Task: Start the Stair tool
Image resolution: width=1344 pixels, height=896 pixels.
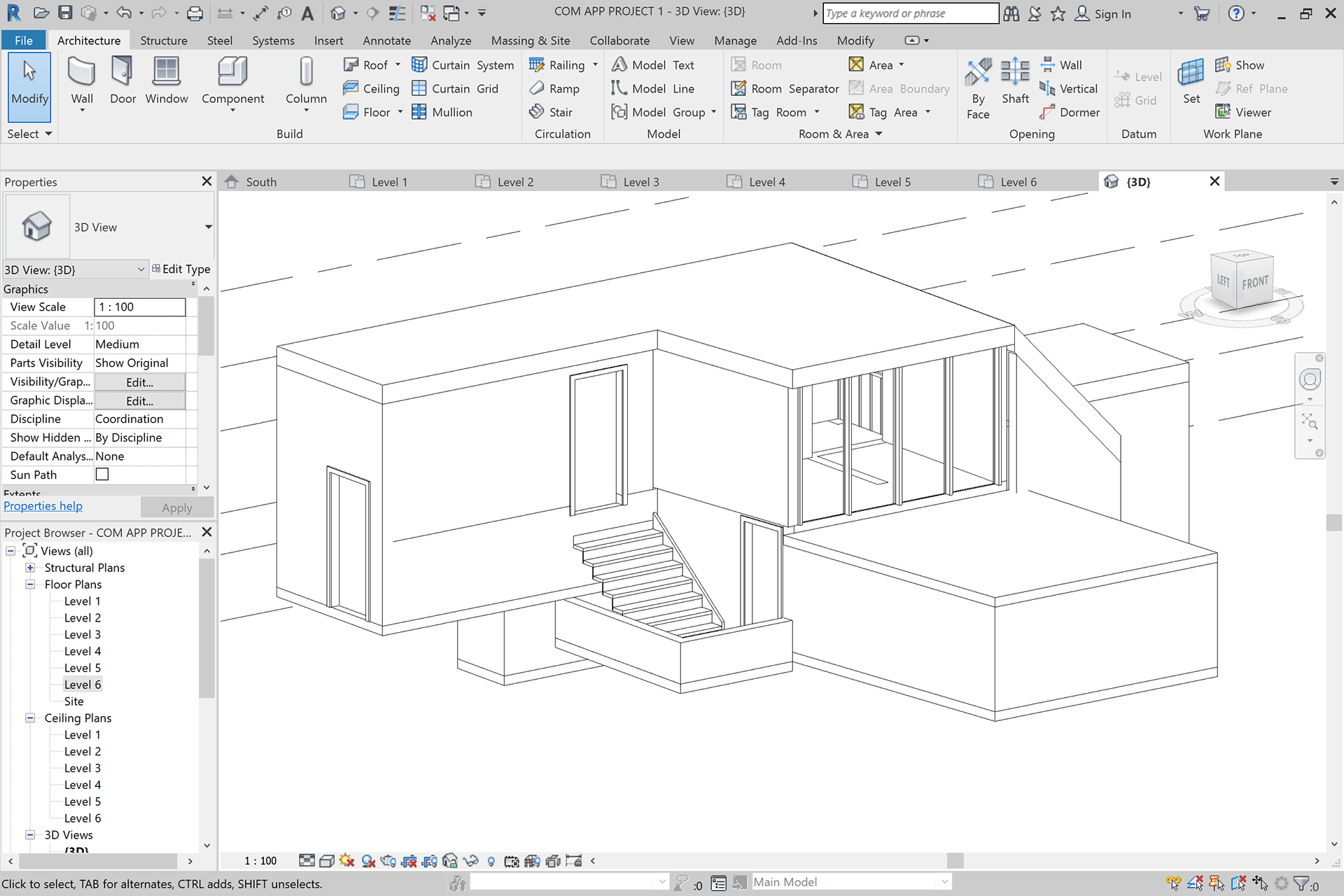Action: [x=552, y=112]
